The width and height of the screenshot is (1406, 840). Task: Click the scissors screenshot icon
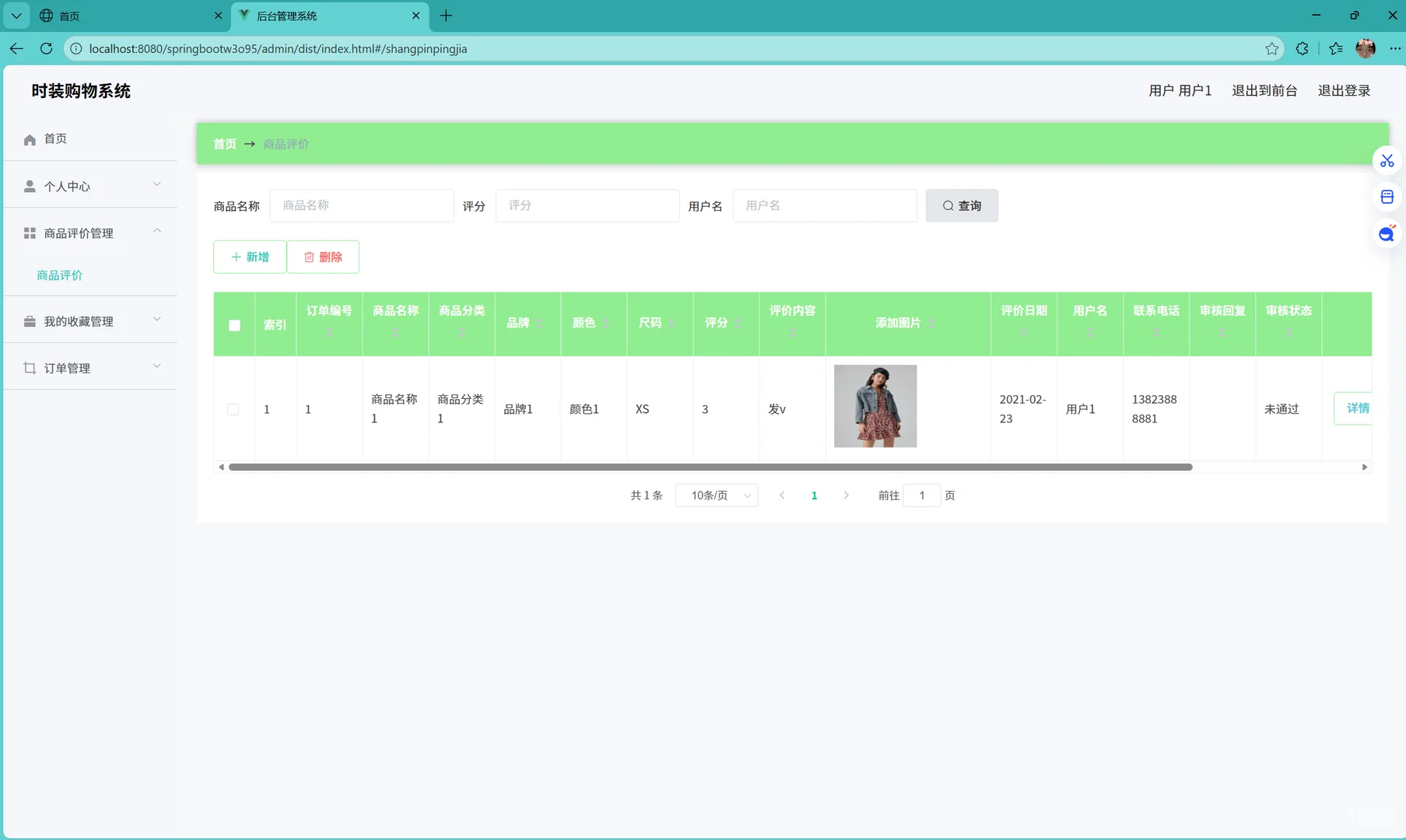click(x=1387, y=161)
